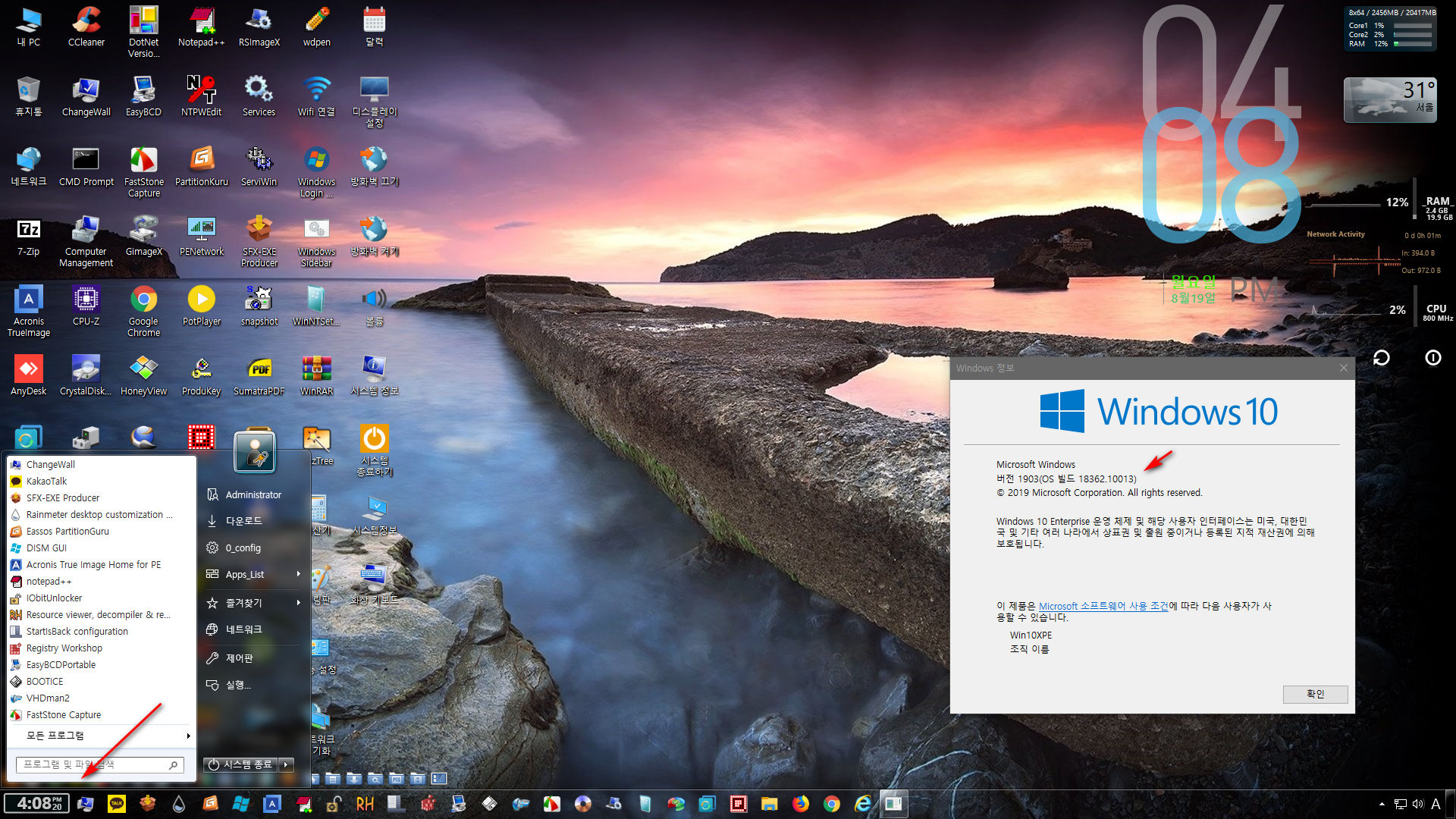Click the taskbar clock showing 4:08
This screenshot has height=819, width=1456.
coord(37,804)
